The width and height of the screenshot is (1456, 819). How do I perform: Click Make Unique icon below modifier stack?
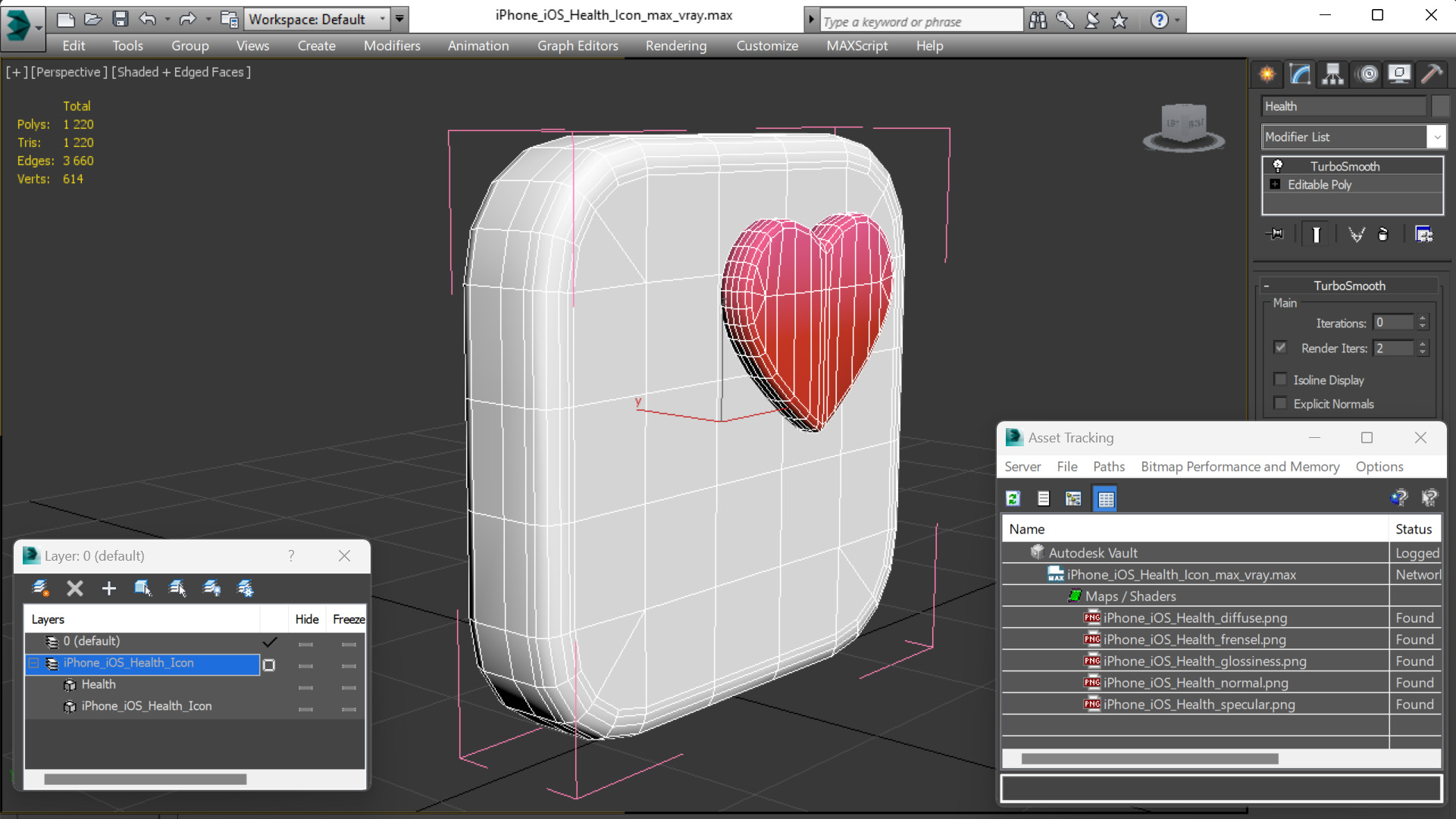point(1357,234)
